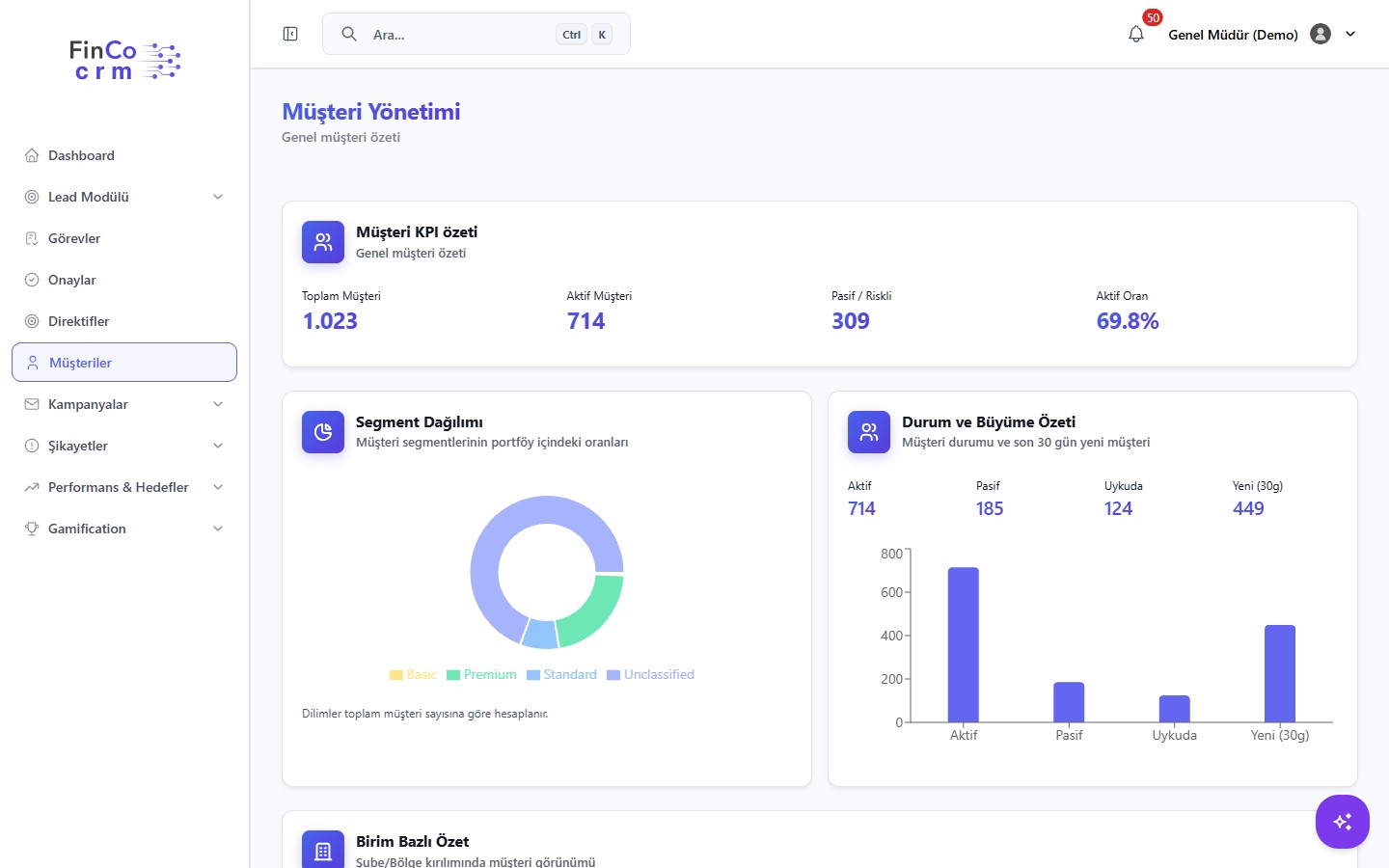Click the FinCo crm logo
The height and width of the screenshot is (868, 1389).
[124, 60]
